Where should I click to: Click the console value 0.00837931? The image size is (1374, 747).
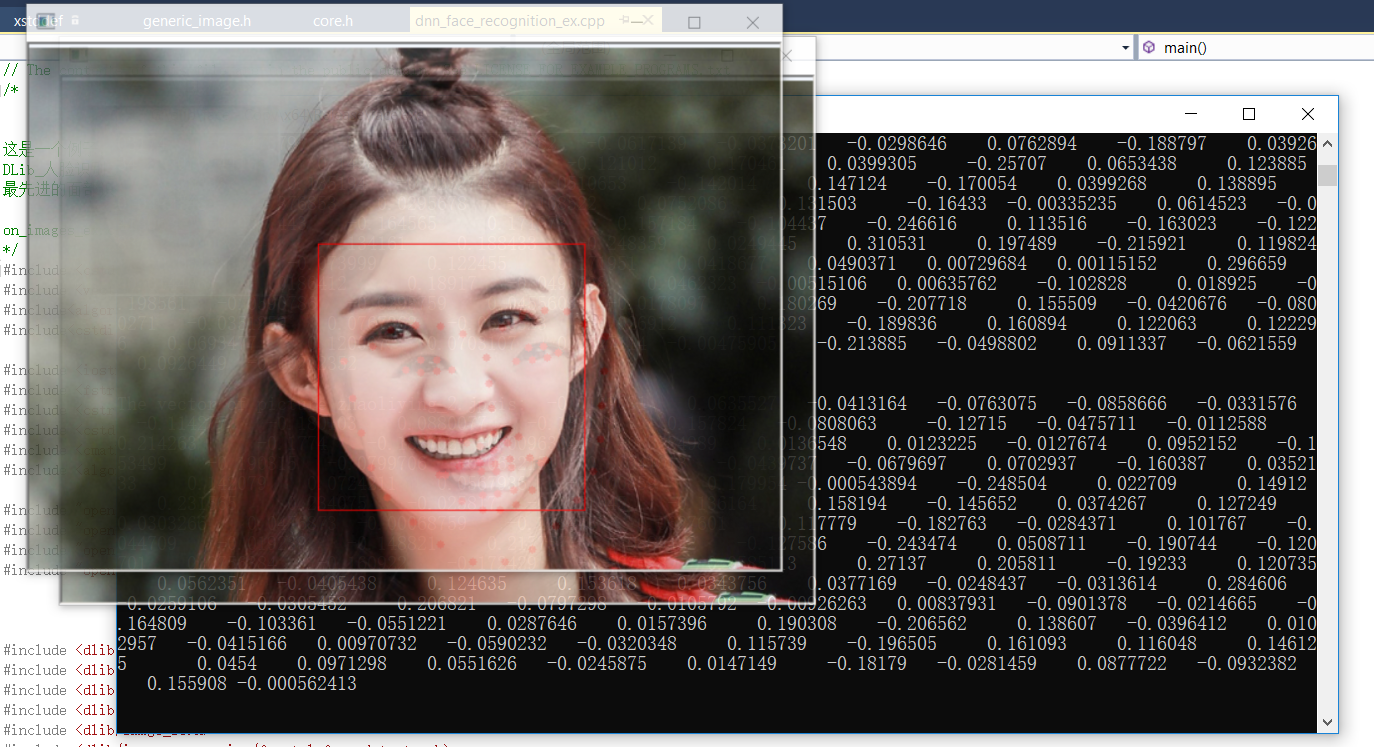[947, 604]
